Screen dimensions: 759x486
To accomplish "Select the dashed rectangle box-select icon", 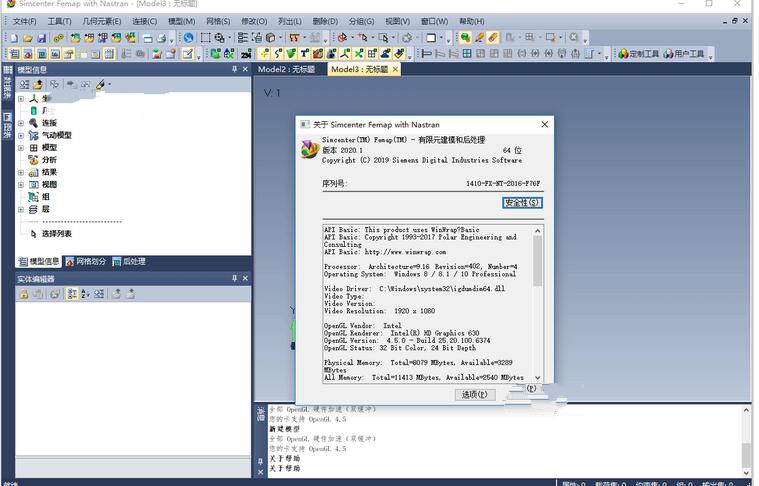I will (205, 38).
